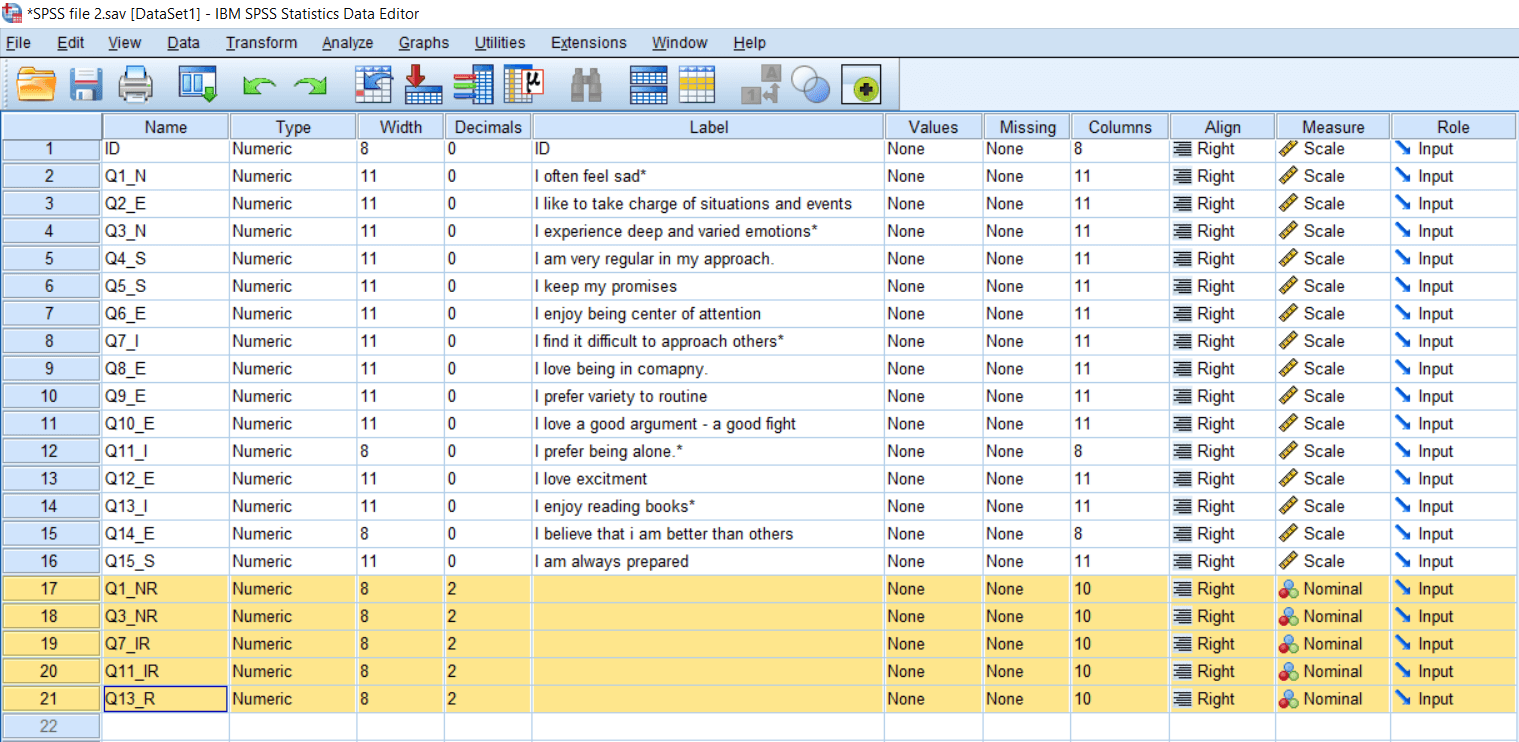Insert new cases into the dataset
This screenshot has height=742, width=1519.
647,84
